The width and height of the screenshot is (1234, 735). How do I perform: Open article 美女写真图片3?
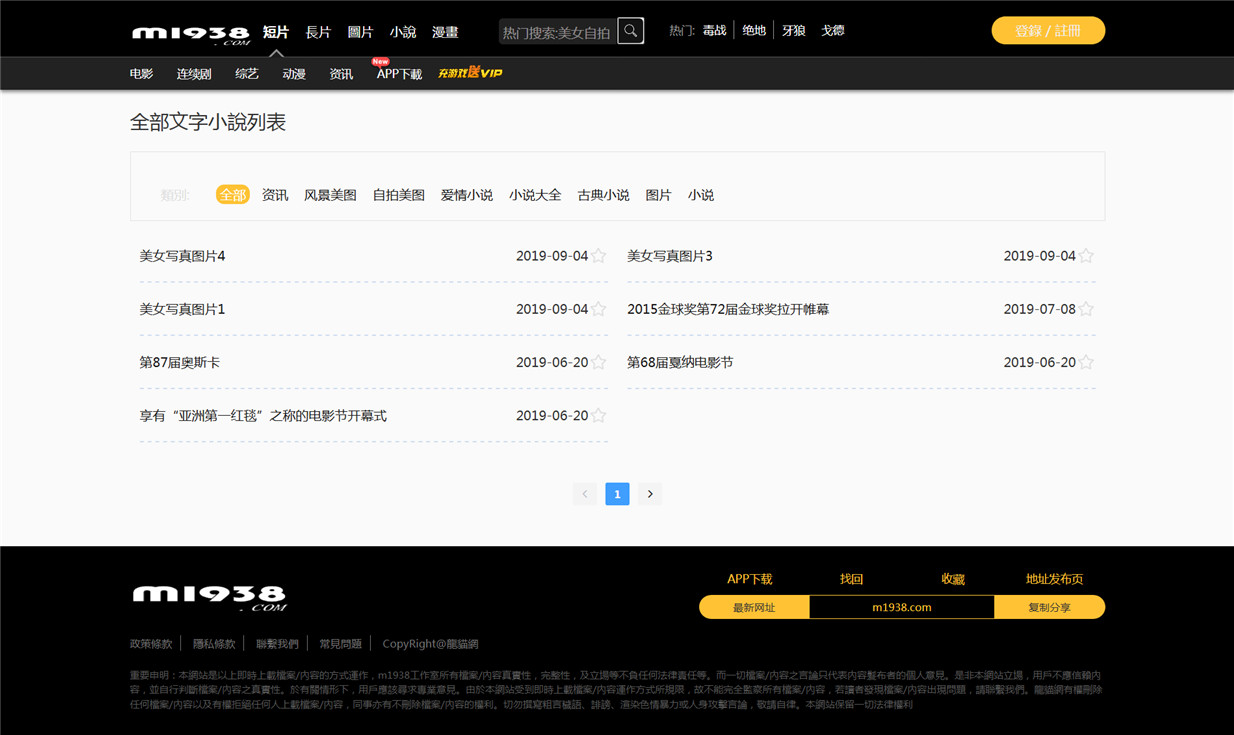coord(670,256)
